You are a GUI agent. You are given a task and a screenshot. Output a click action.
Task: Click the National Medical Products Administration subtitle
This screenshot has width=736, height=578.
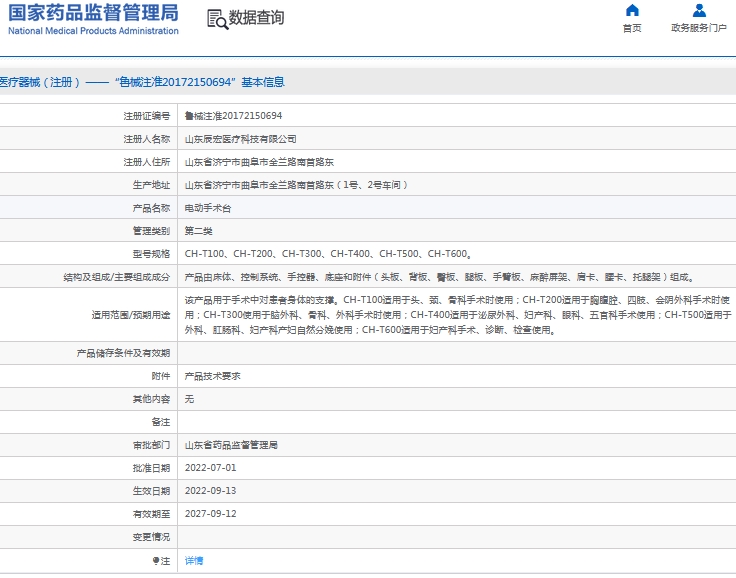tap(93, 31)
